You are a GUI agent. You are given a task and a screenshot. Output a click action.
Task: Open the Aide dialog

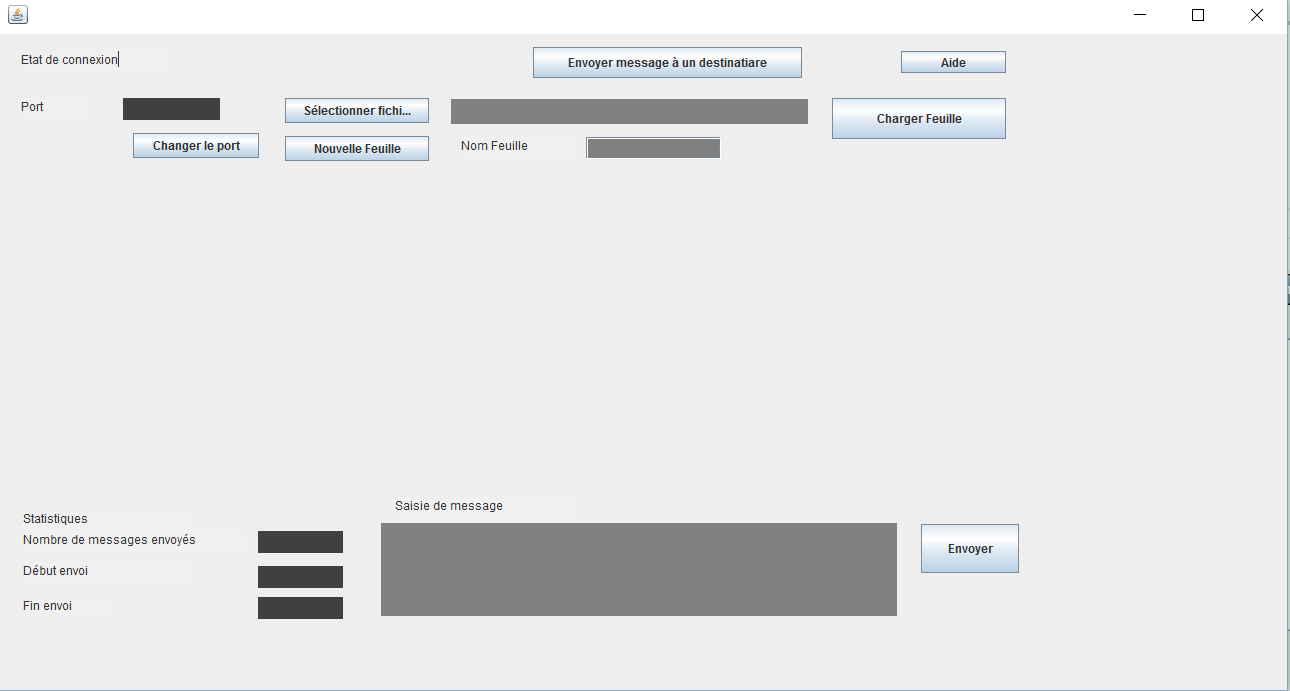click(x=952, y=61)
